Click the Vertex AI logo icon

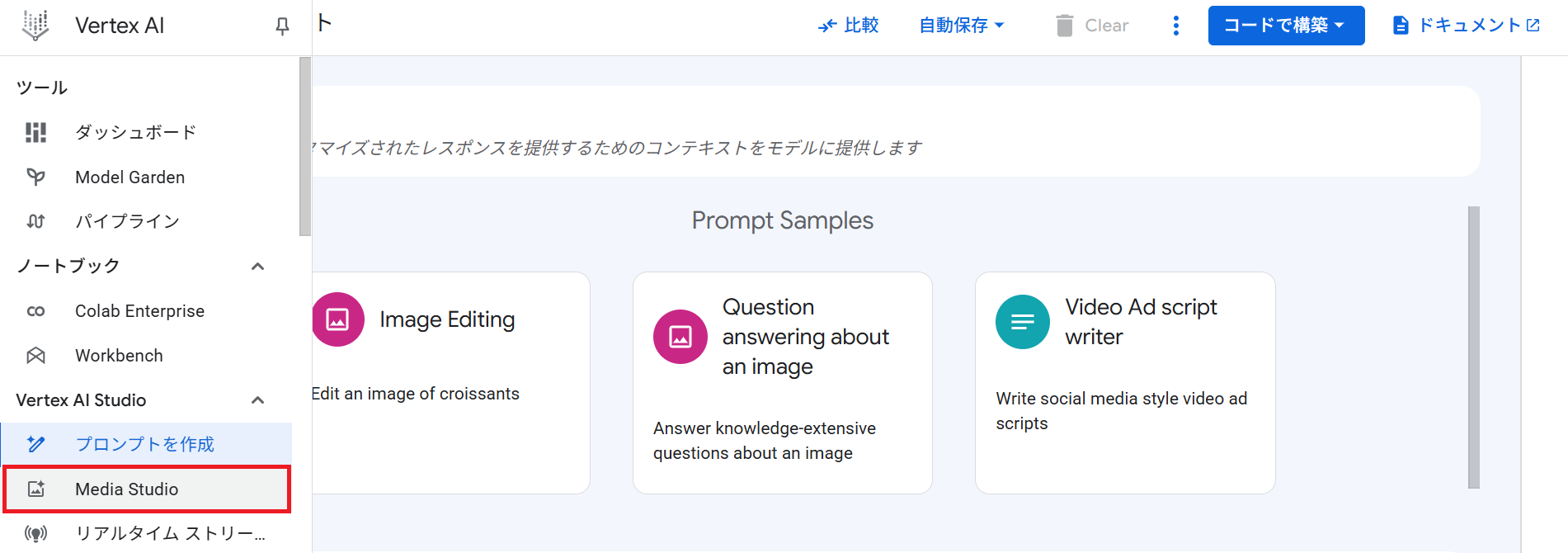coord(35,26)
